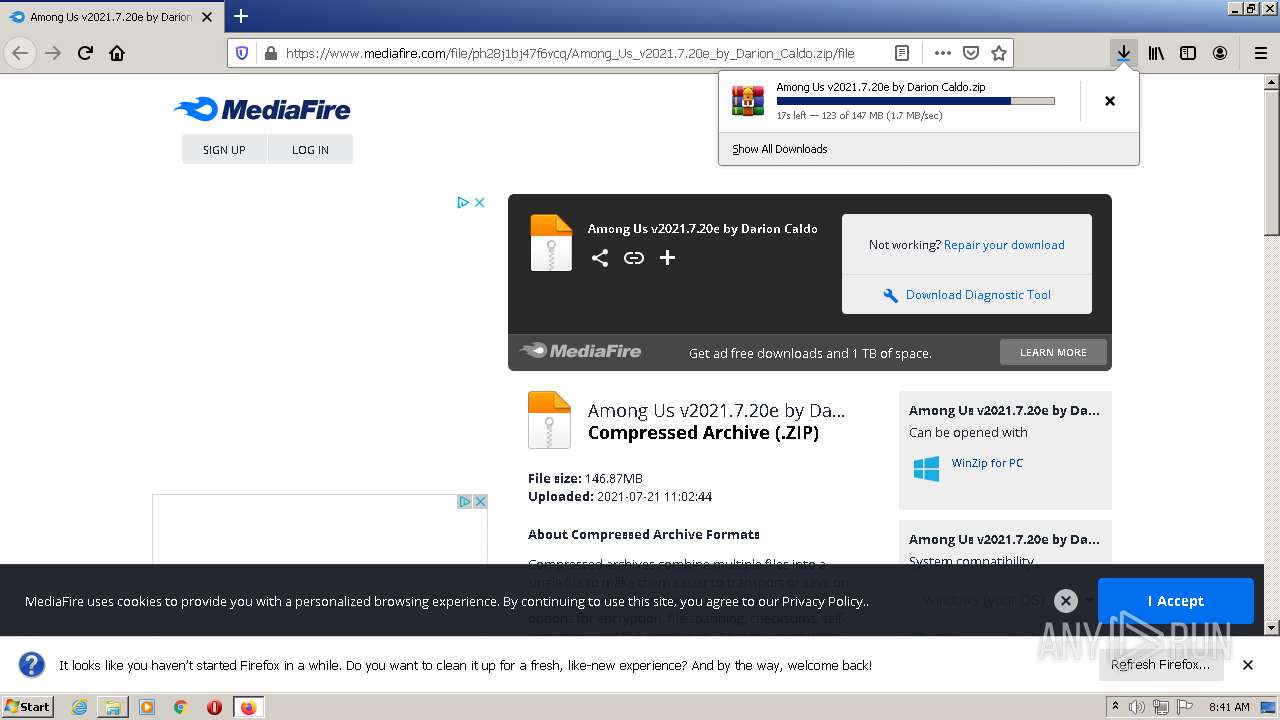Click the Windows logo icon beside WinZip

[926, 469]
